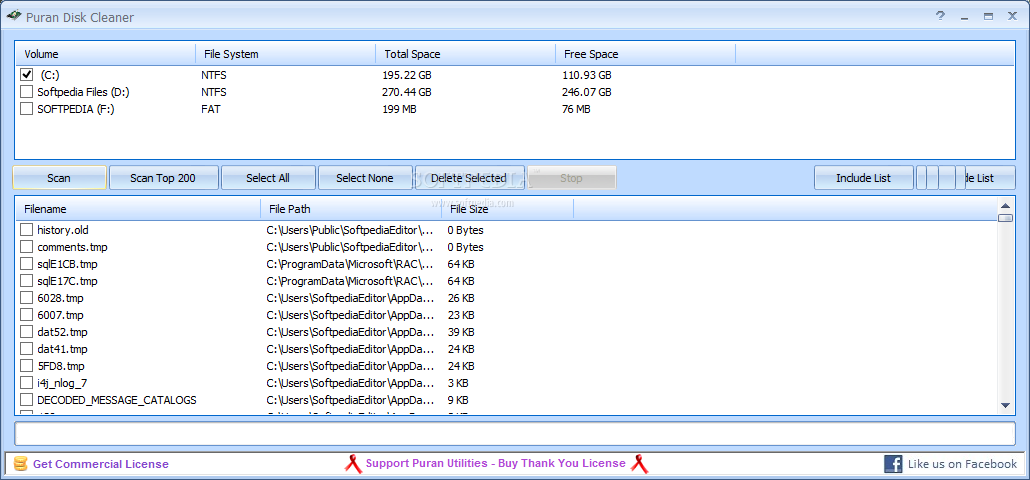Check the SOFTPEDIA (F:) volume checkbox
Viewport: 1030px width, 480px height.
pos(26,109)
